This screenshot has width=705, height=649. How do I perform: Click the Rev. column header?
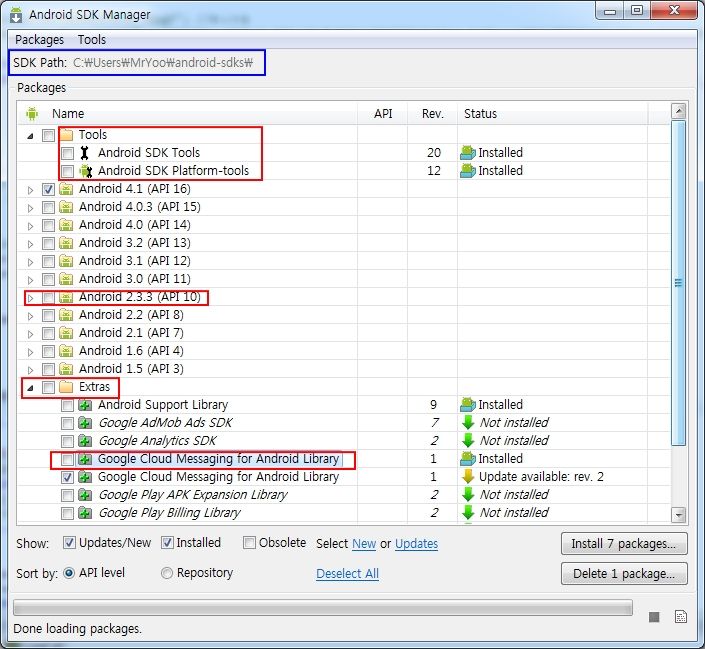[x=433, y=113]
